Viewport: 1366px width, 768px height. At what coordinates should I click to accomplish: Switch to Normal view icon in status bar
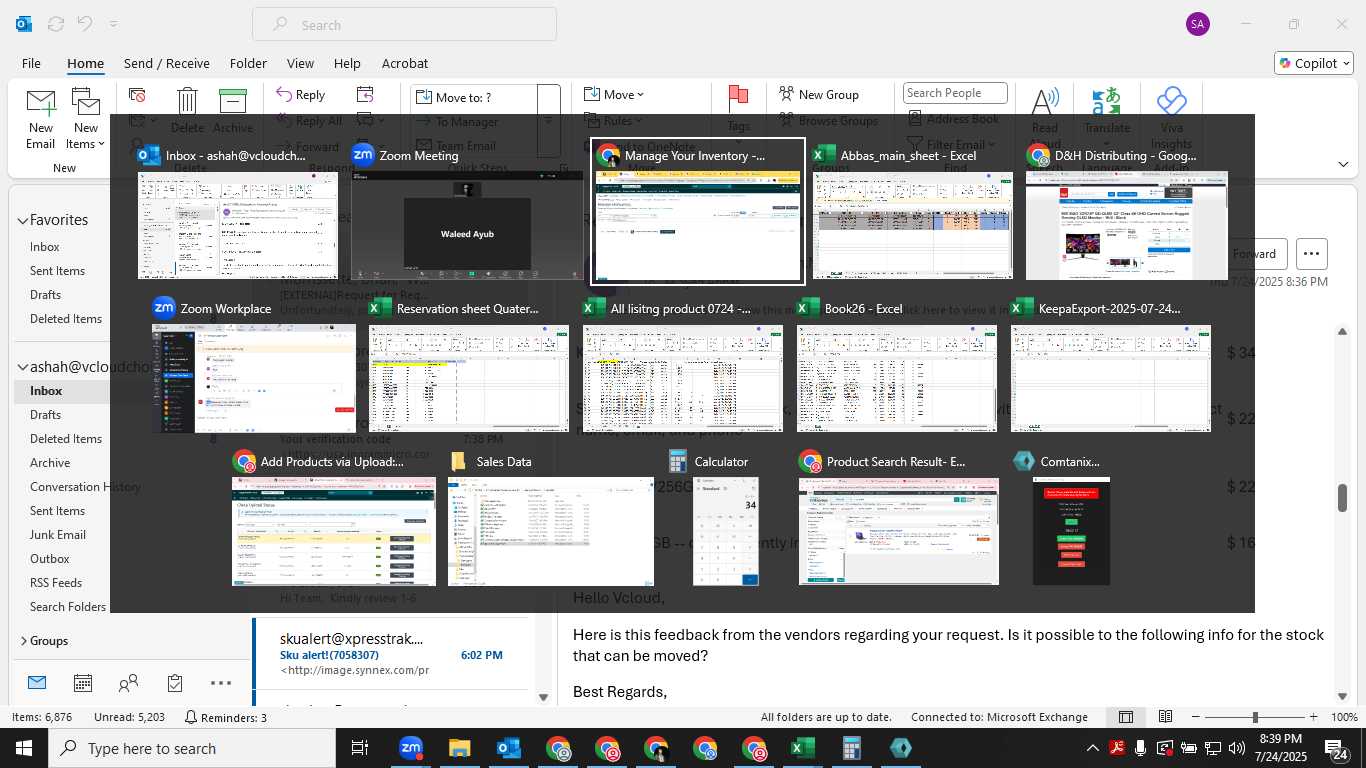(1126, 717)
